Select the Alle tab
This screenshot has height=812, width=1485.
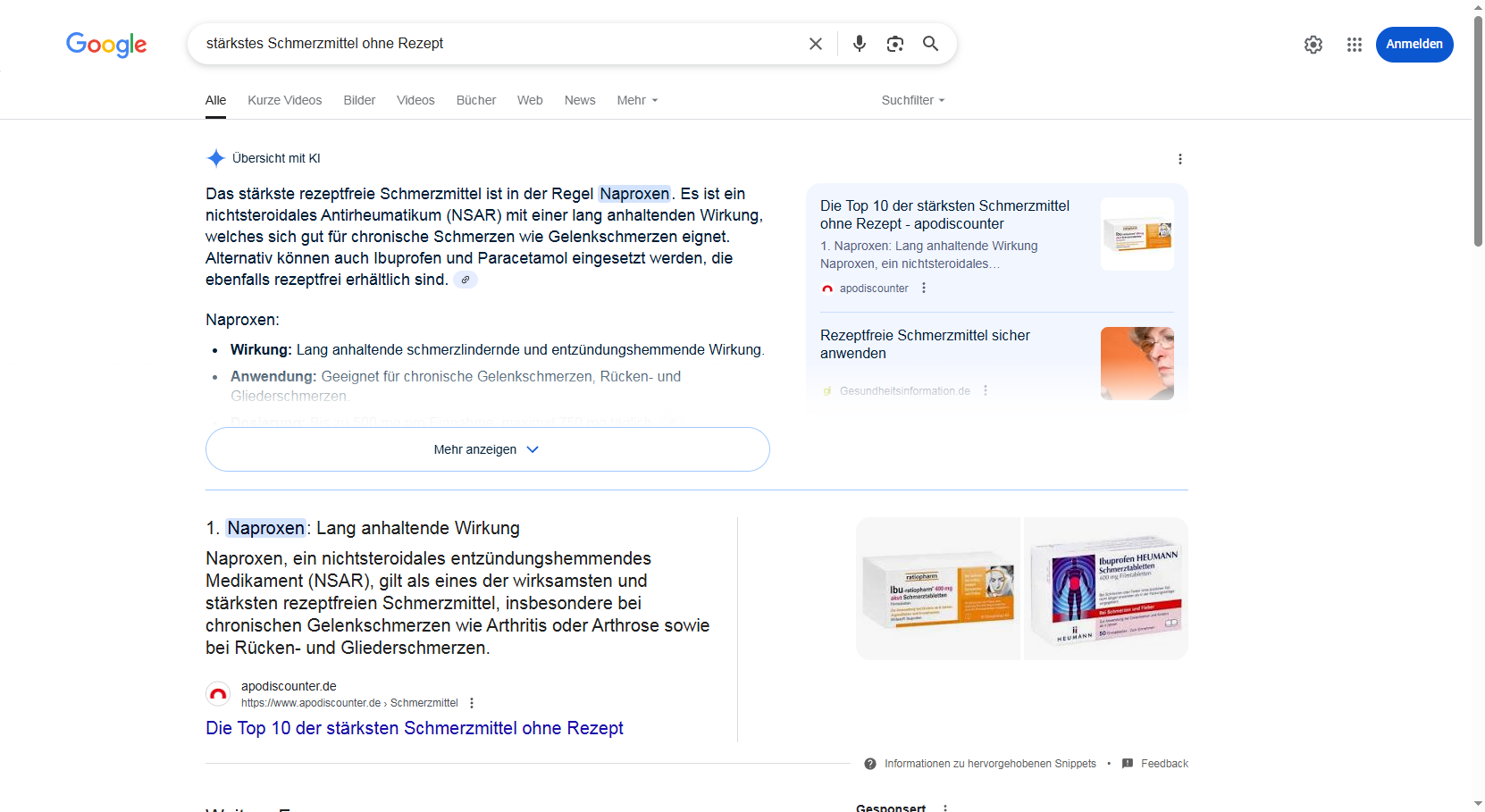pyautogui.click(x=215, y=100)
